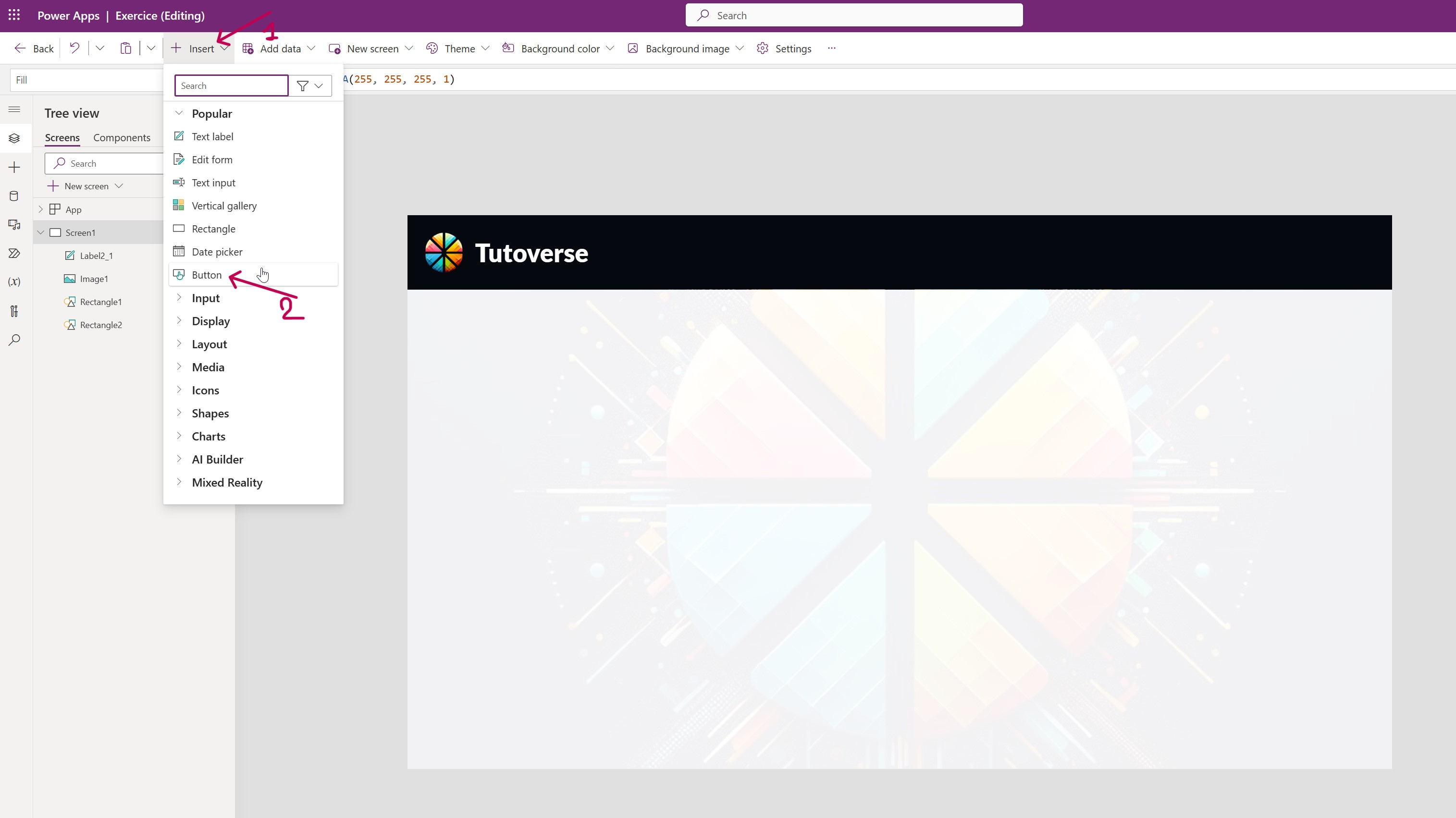Click the Insert pane search field
Viewport: 1456px width, 818px height.
coord(231,86)
